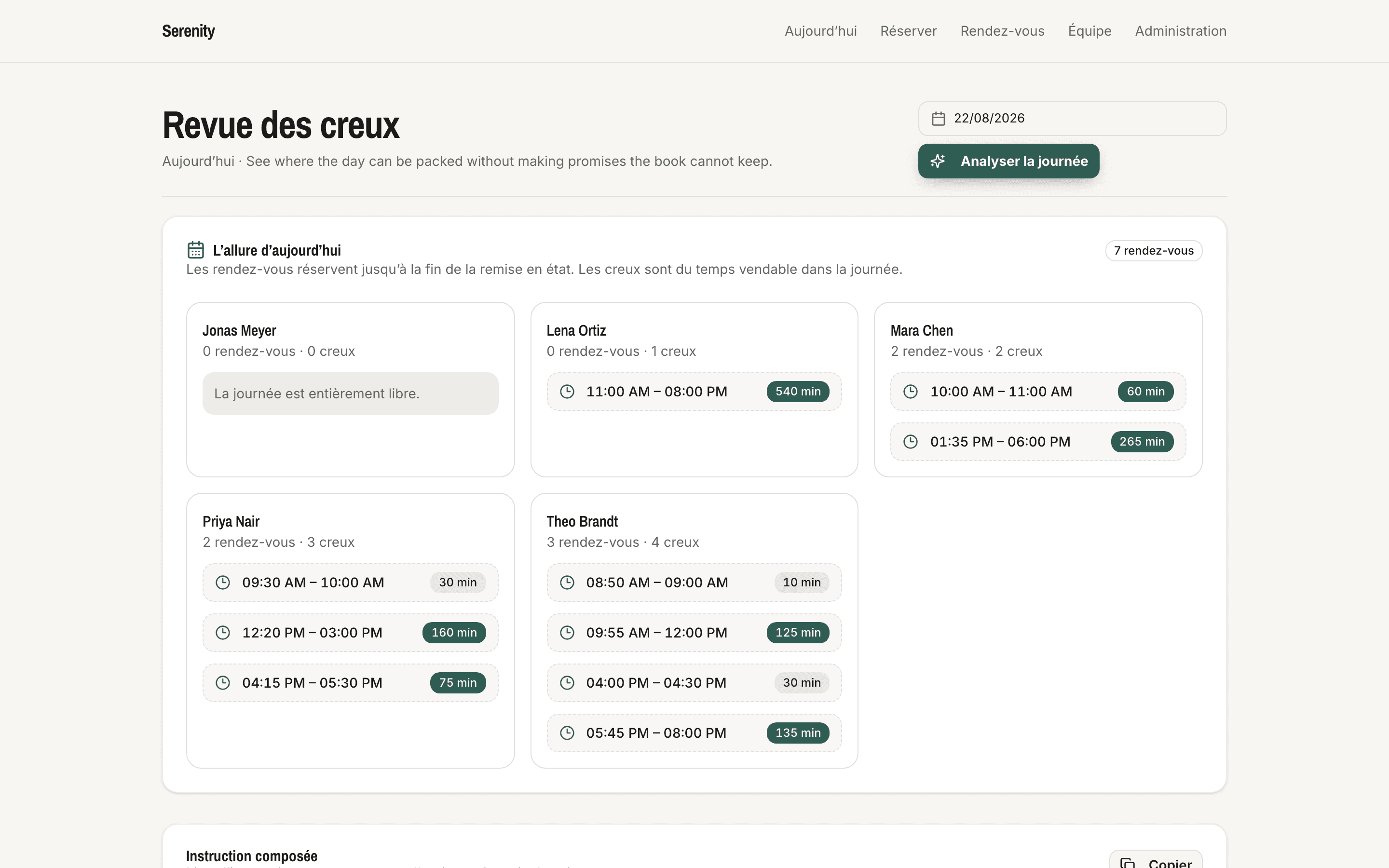
Task: Select the 01:35 PM – 06:00 PM gap
Action: pos(1038,441)
